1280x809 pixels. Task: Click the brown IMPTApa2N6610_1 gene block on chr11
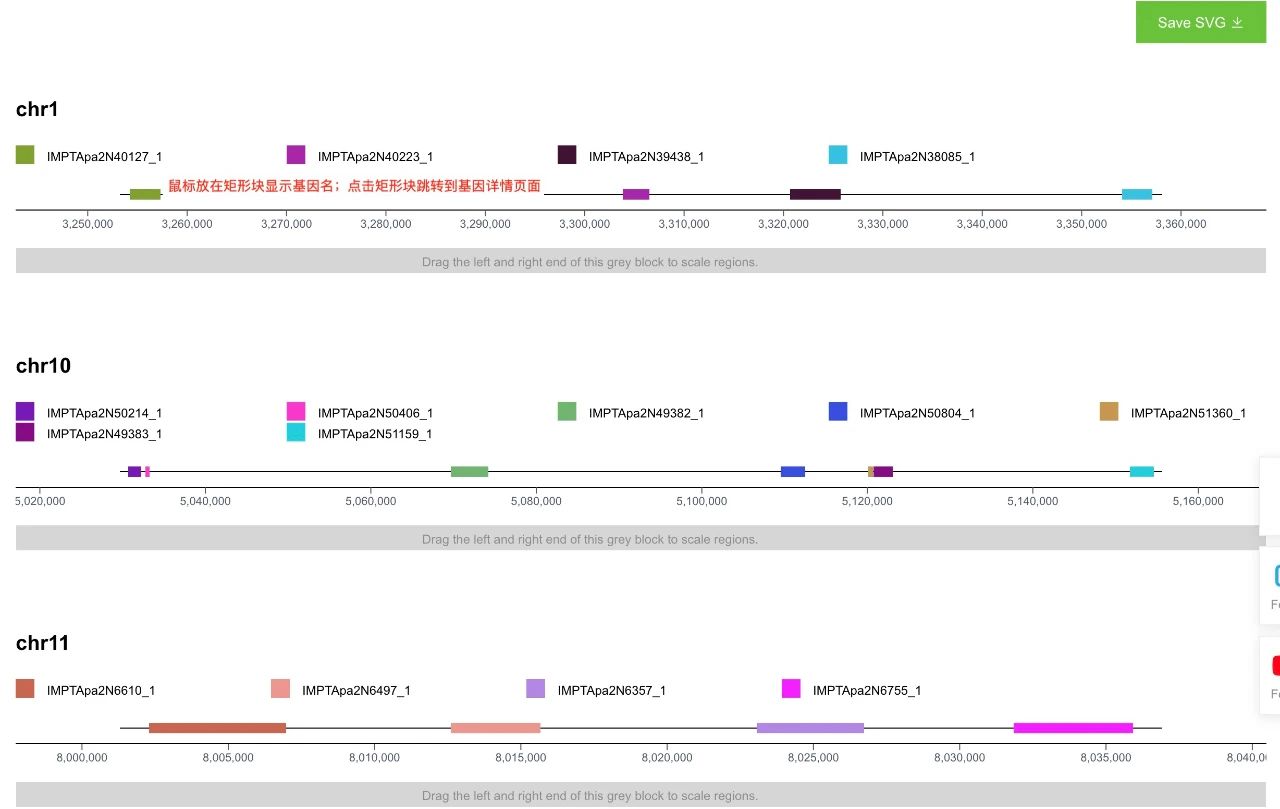click(217, 728)
